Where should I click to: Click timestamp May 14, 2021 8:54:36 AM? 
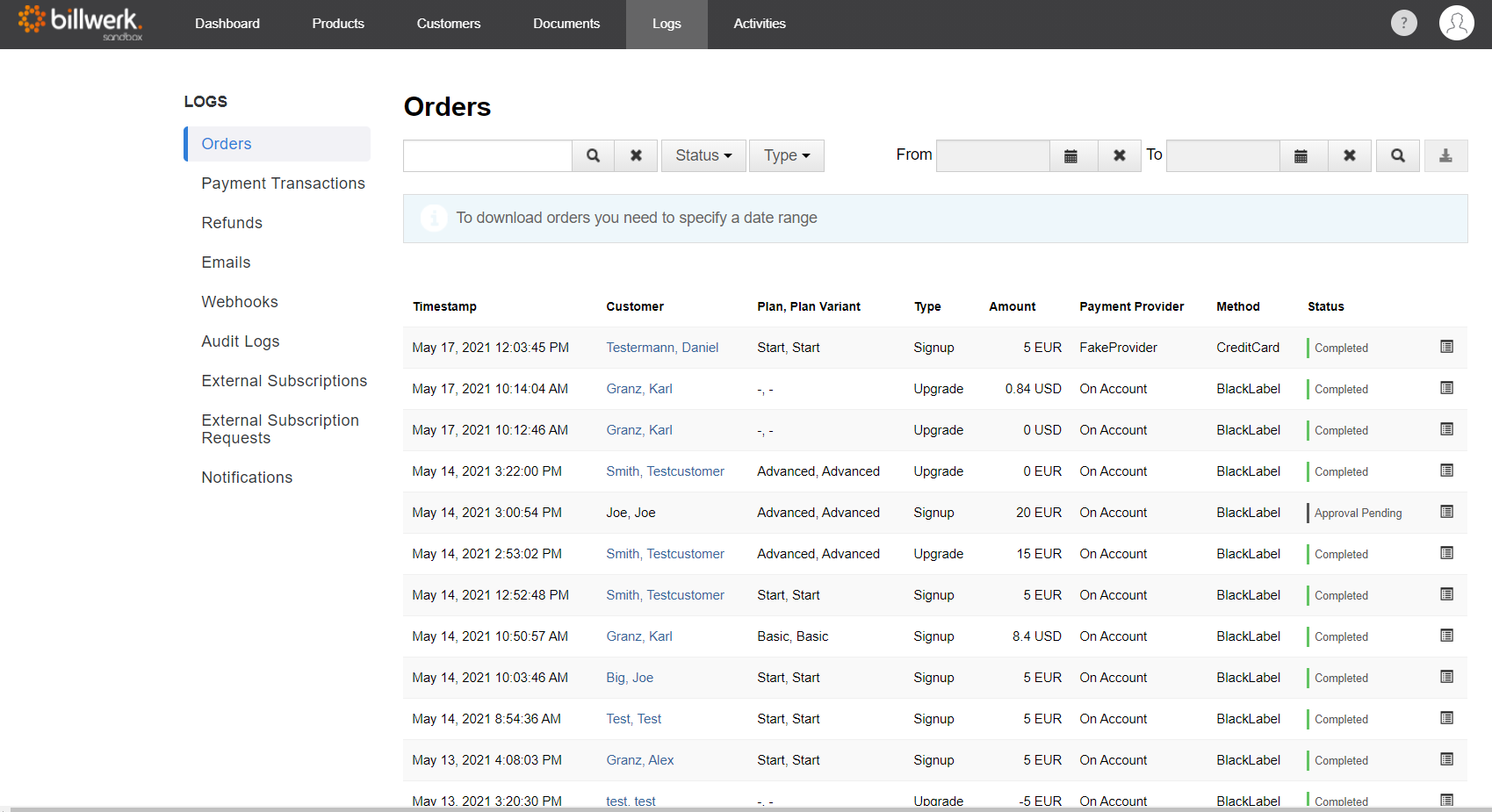click(x=486, y=719)
